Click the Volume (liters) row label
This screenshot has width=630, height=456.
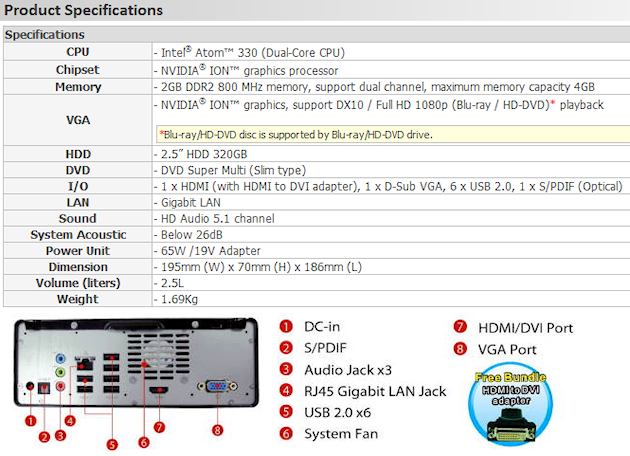(x=78, y=283)
